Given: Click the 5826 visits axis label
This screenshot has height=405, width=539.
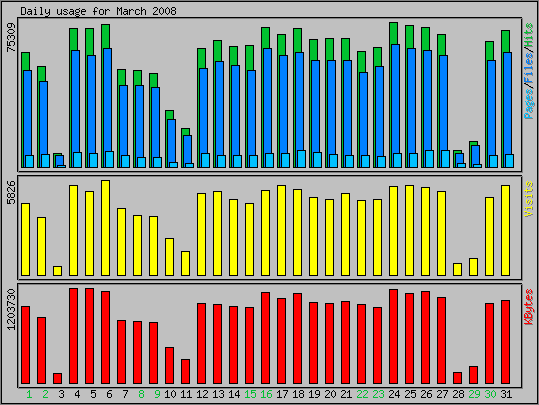Looking at the screenshot, I should coord(11,193).
